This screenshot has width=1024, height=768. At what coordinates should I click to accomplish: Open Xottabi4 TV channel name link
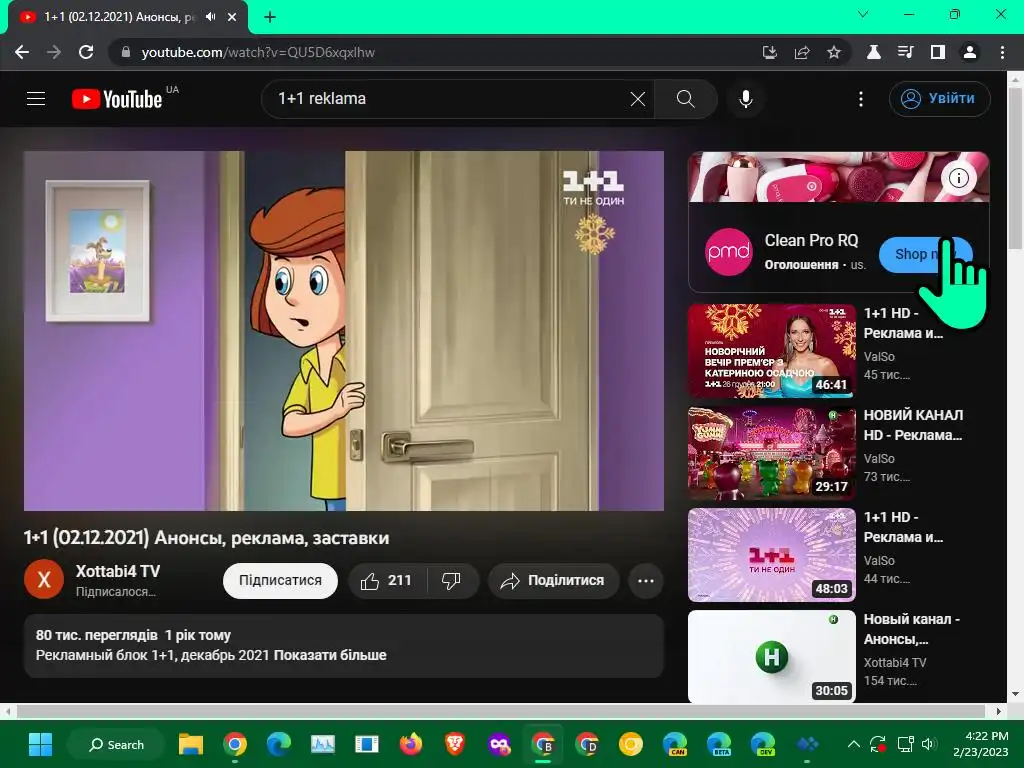tap(118, 571)
